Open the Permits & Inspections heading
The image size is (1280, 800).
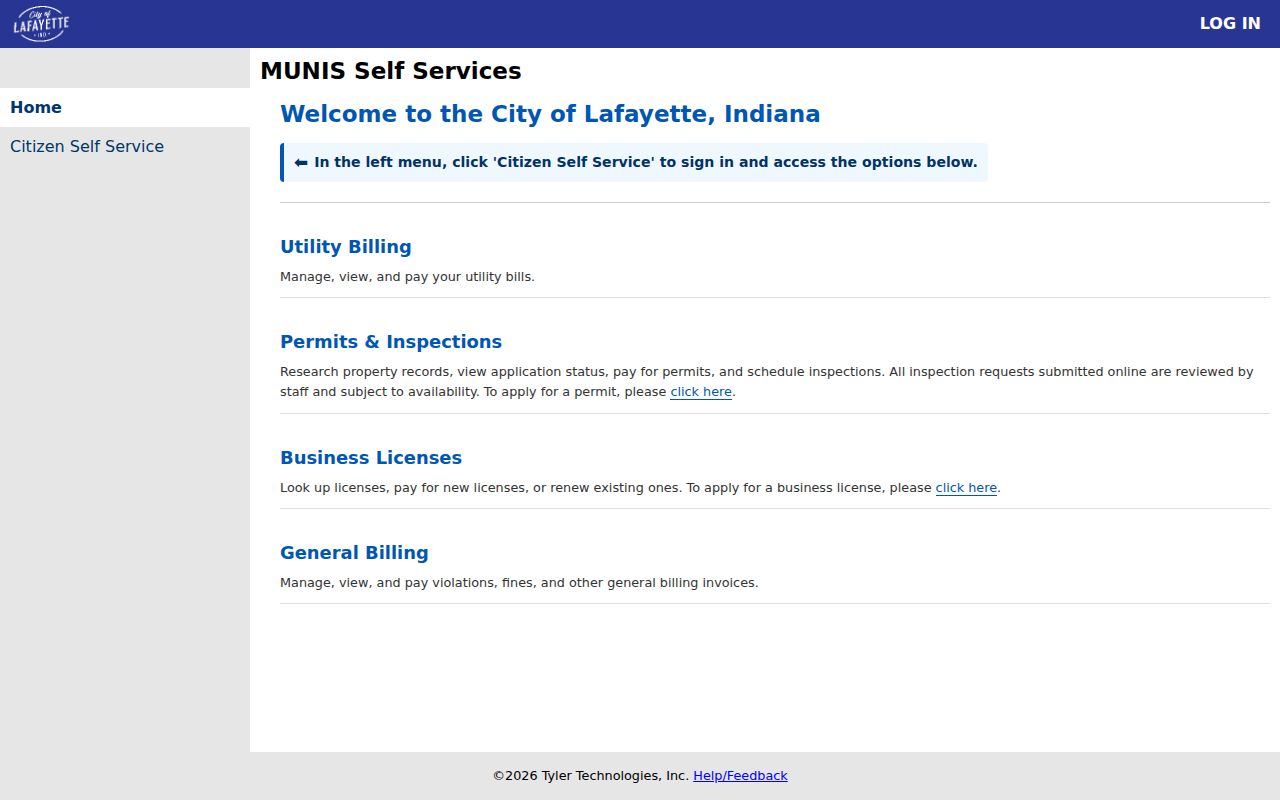pyautogui.click(x=391, y=342)
